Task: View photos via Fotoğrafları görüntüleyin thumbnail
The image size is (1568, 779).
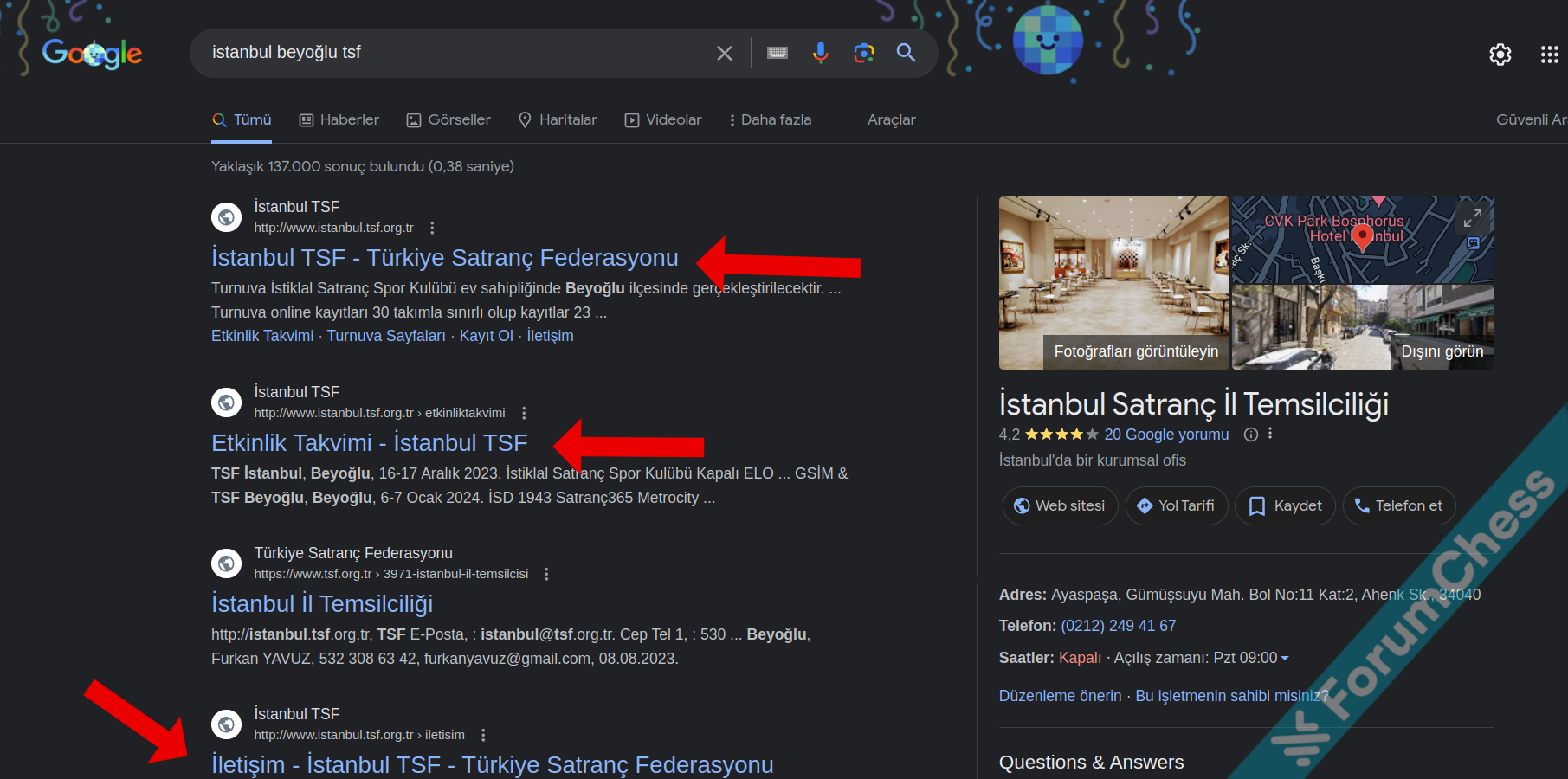Action: 1114,283
